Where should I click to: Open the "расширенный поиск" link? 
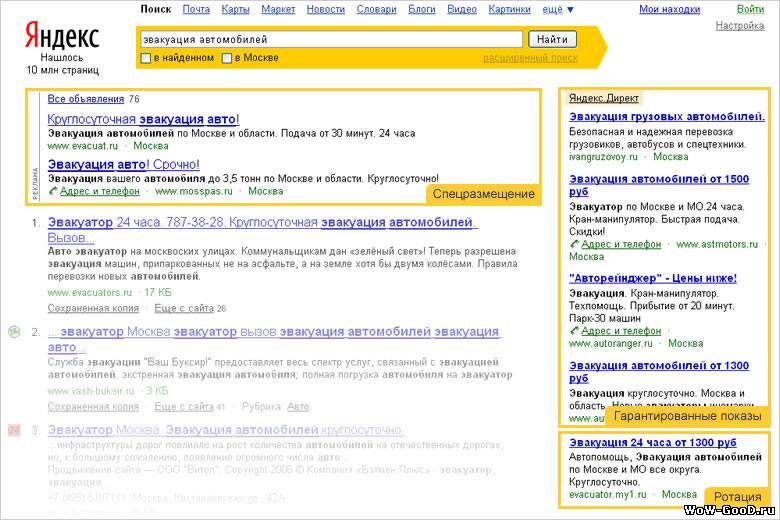point(530,58)
